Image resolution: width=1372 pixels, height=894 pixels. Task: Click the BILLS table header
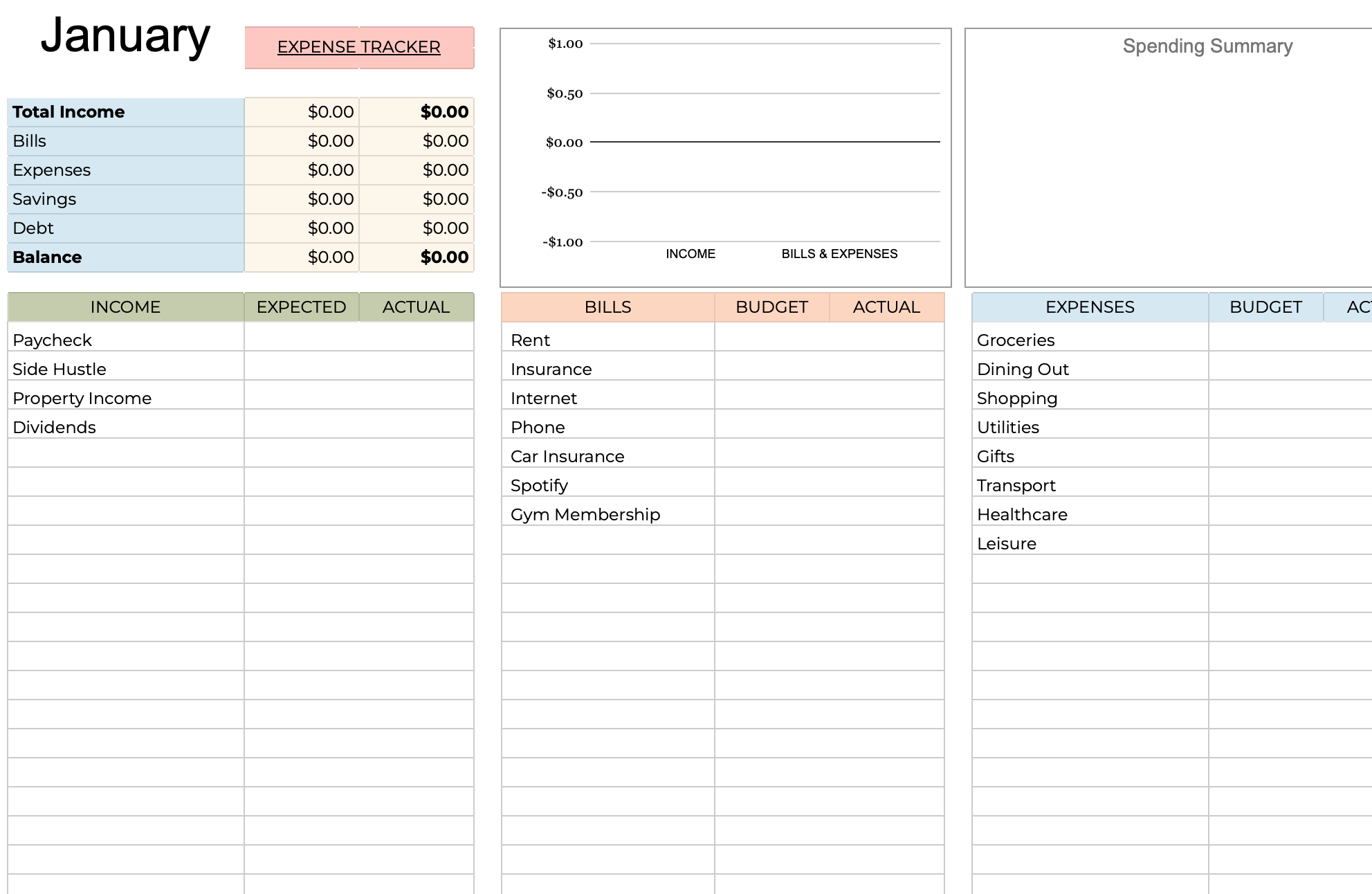[607, 307]
